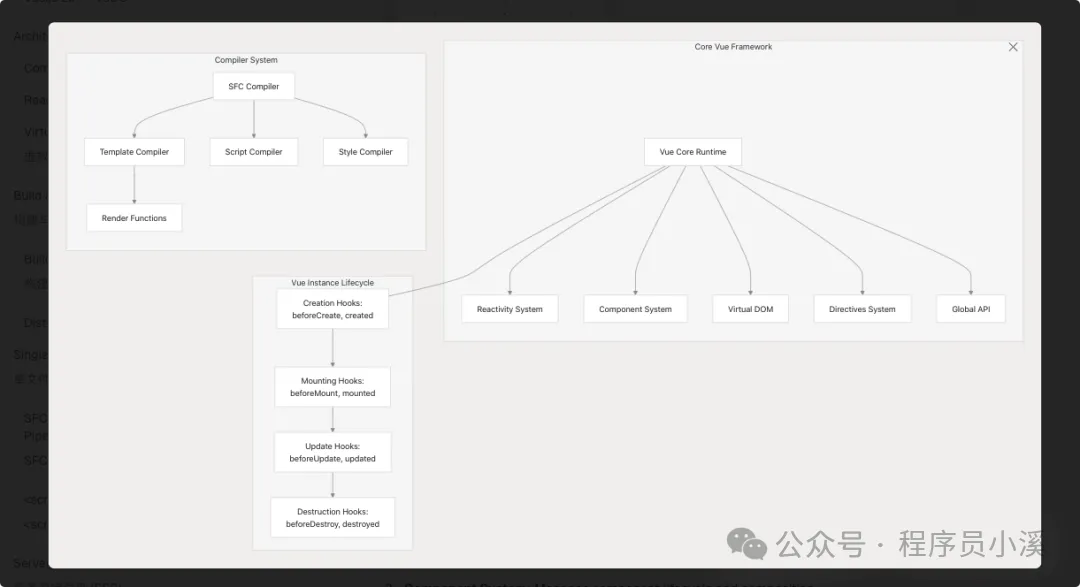The height and width of the screenshot is (587, 1080).
Task: Click the Style Compiler node
Action: 365,152
